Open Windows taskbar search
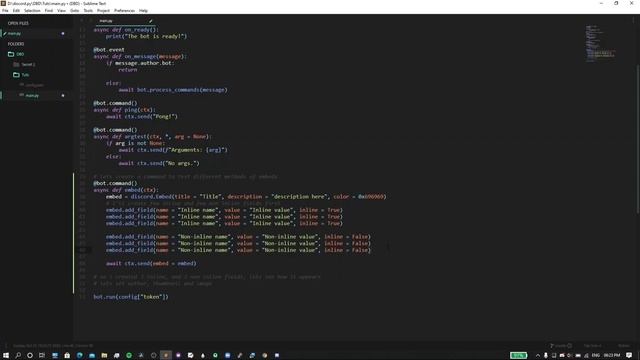Screen dimensions: 640x360 18,356
